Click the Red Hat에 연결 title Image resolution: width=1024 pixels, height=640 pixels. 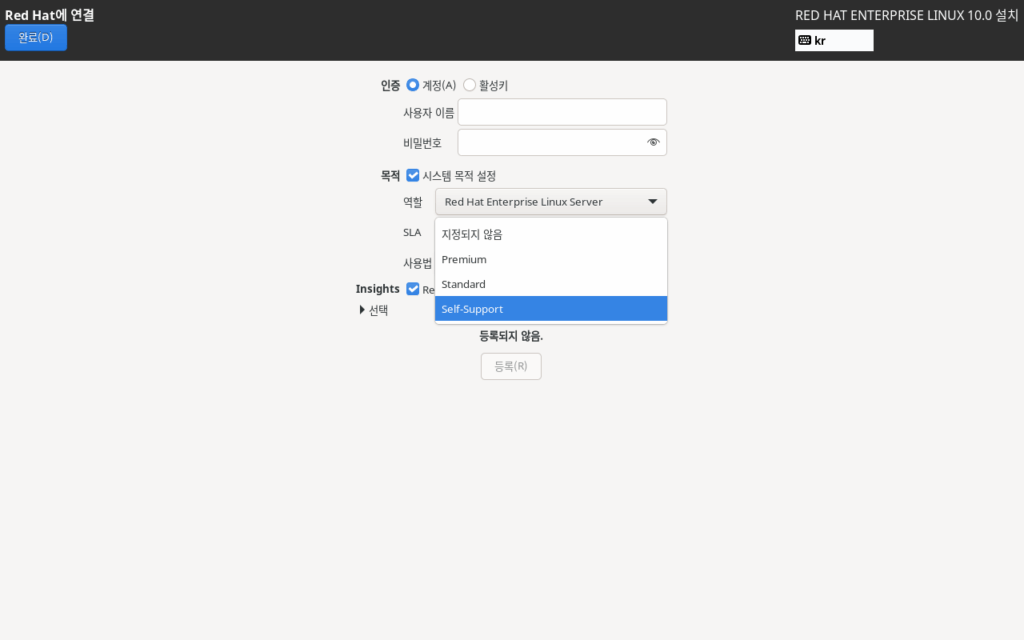(x=56, y=15)
